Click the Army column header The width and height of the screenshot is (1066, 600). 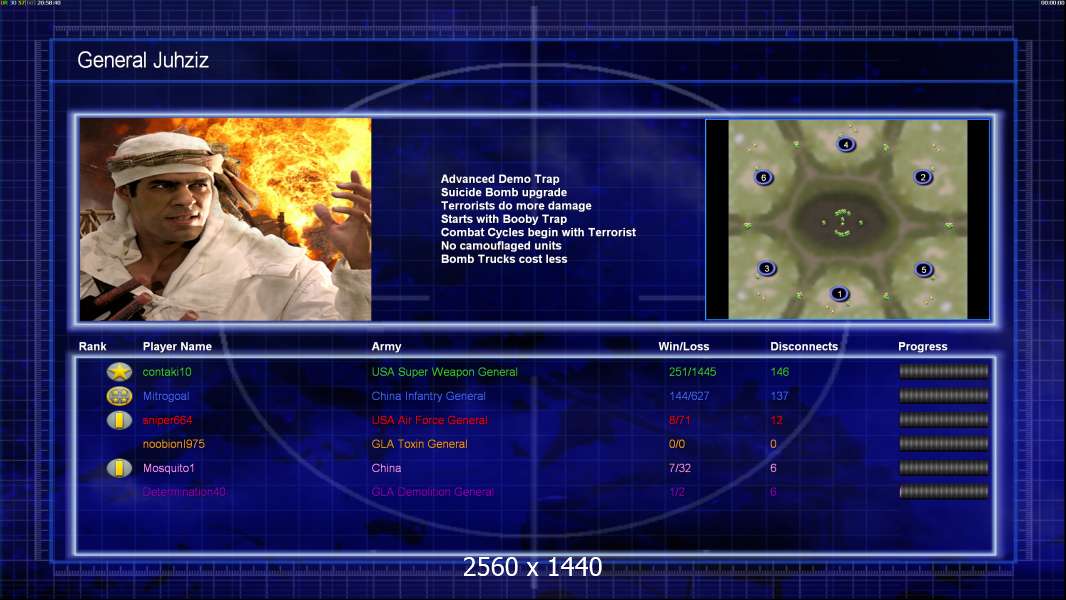(386, 347)
